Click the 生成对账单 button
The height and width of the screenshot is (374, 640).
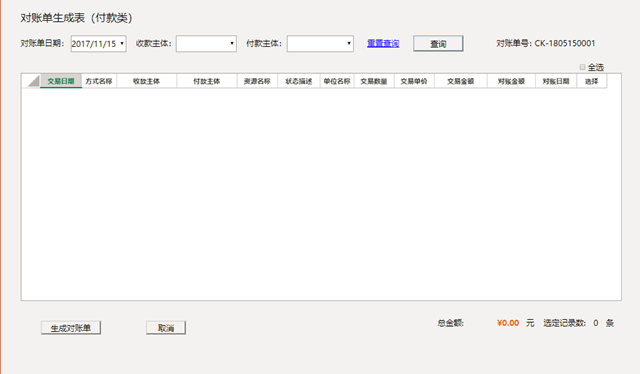[71, 328]
